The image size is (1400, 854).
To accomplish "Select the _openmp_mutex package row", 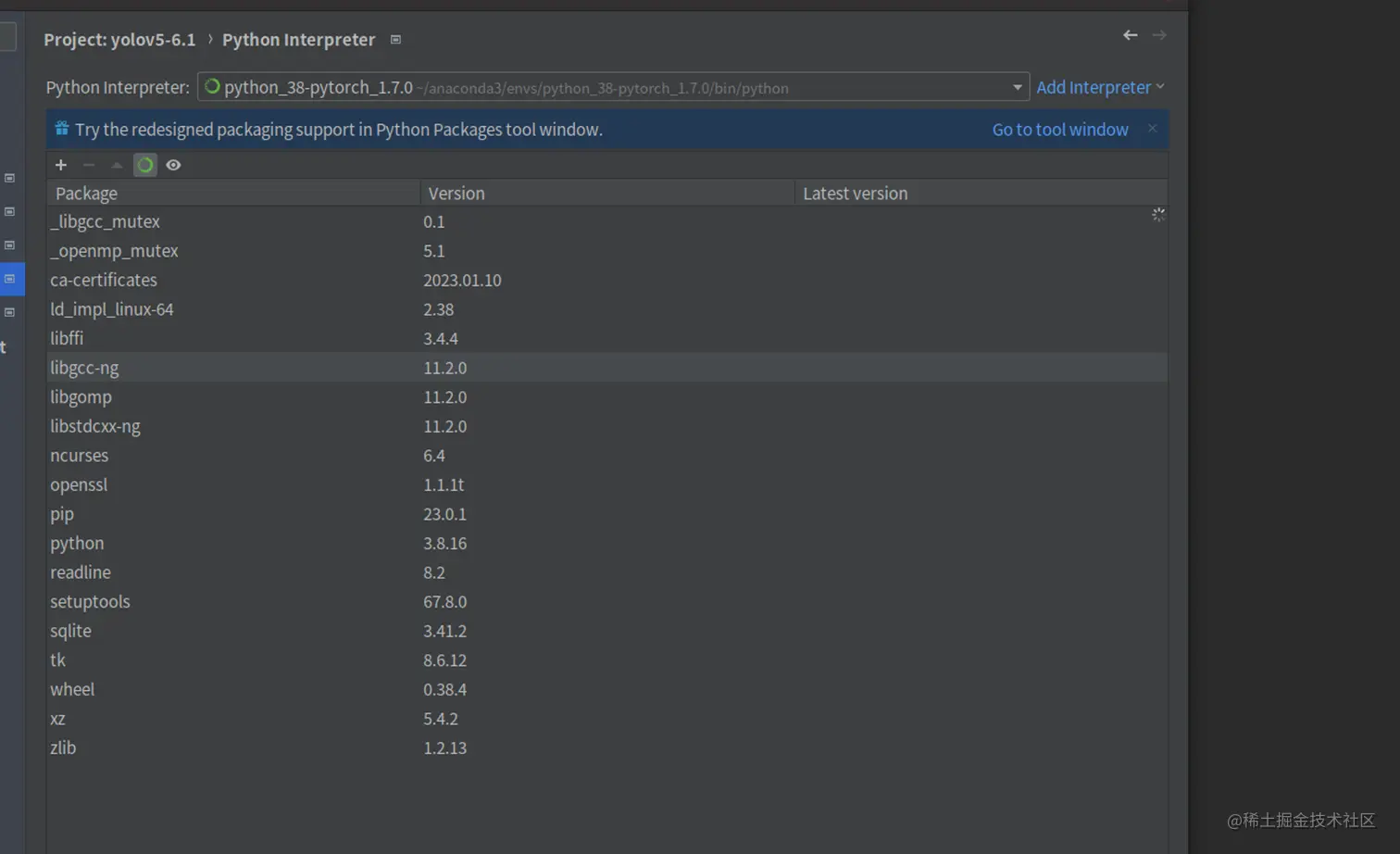I will [607, 251].
